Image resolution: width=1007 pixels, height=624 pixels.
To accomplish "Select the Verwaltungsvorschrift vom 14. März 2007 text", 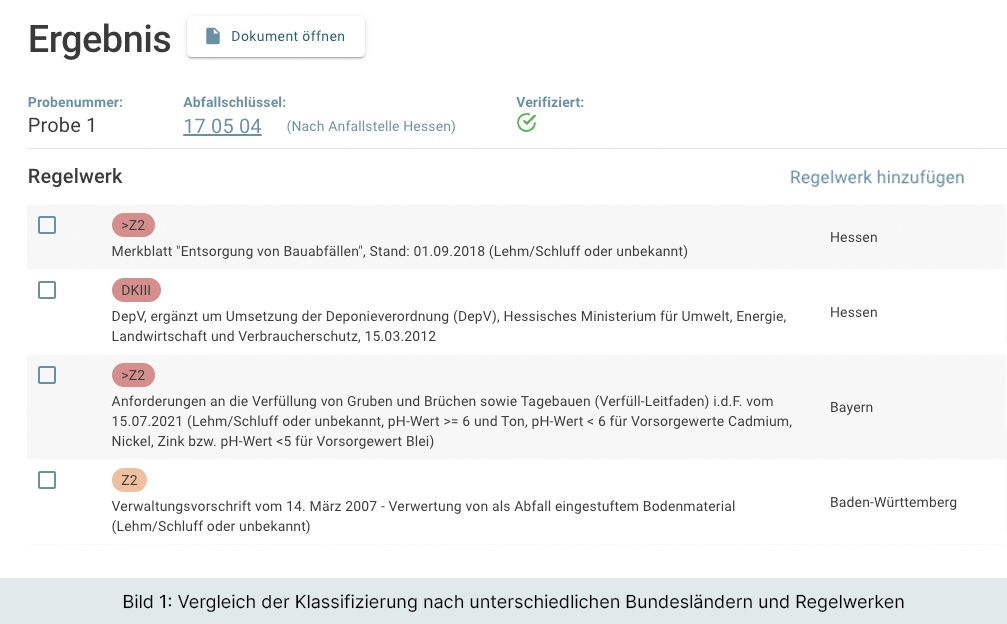I will (423, 516).
